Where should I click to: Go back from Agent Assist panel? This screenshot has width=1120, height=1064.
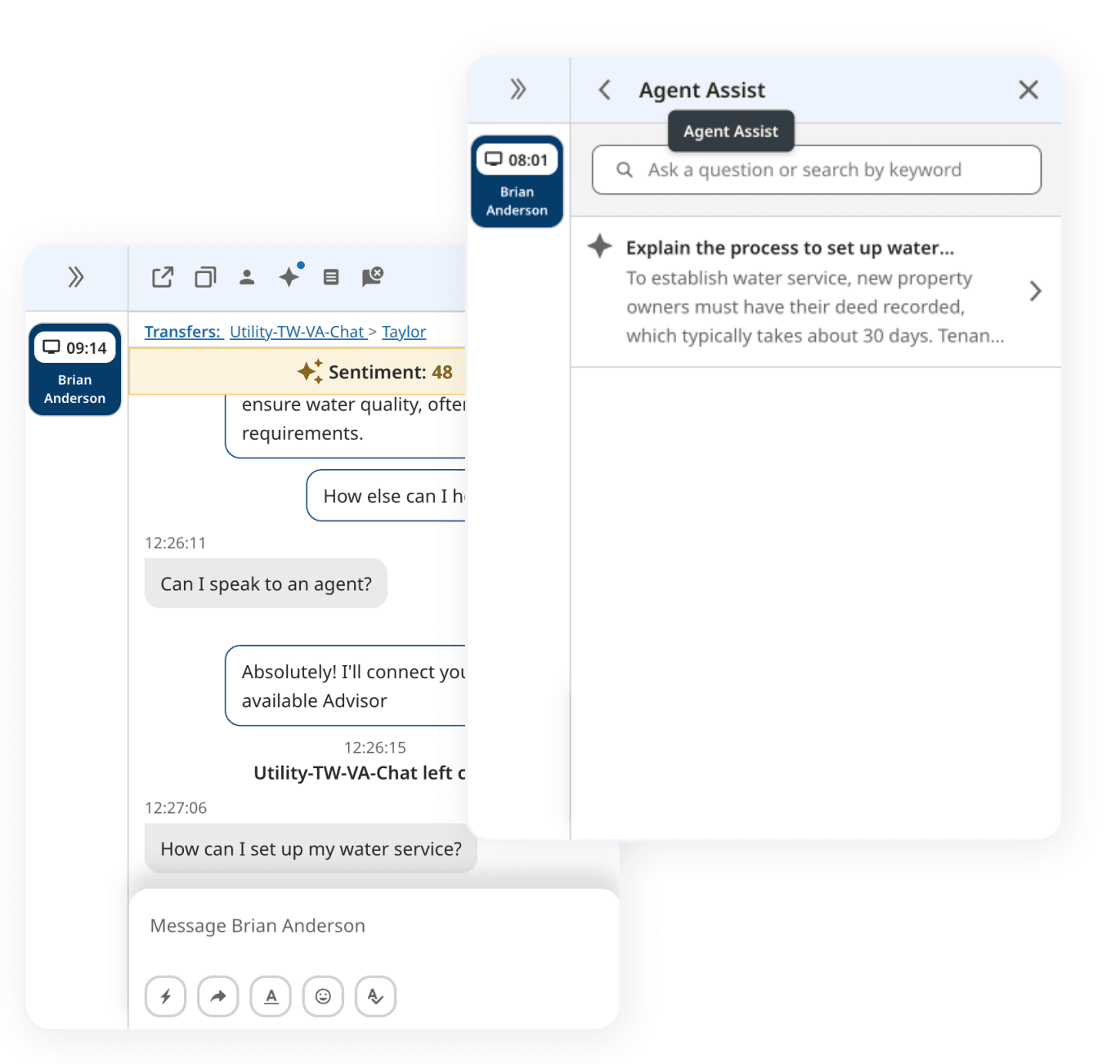click(x=605, y=90)
